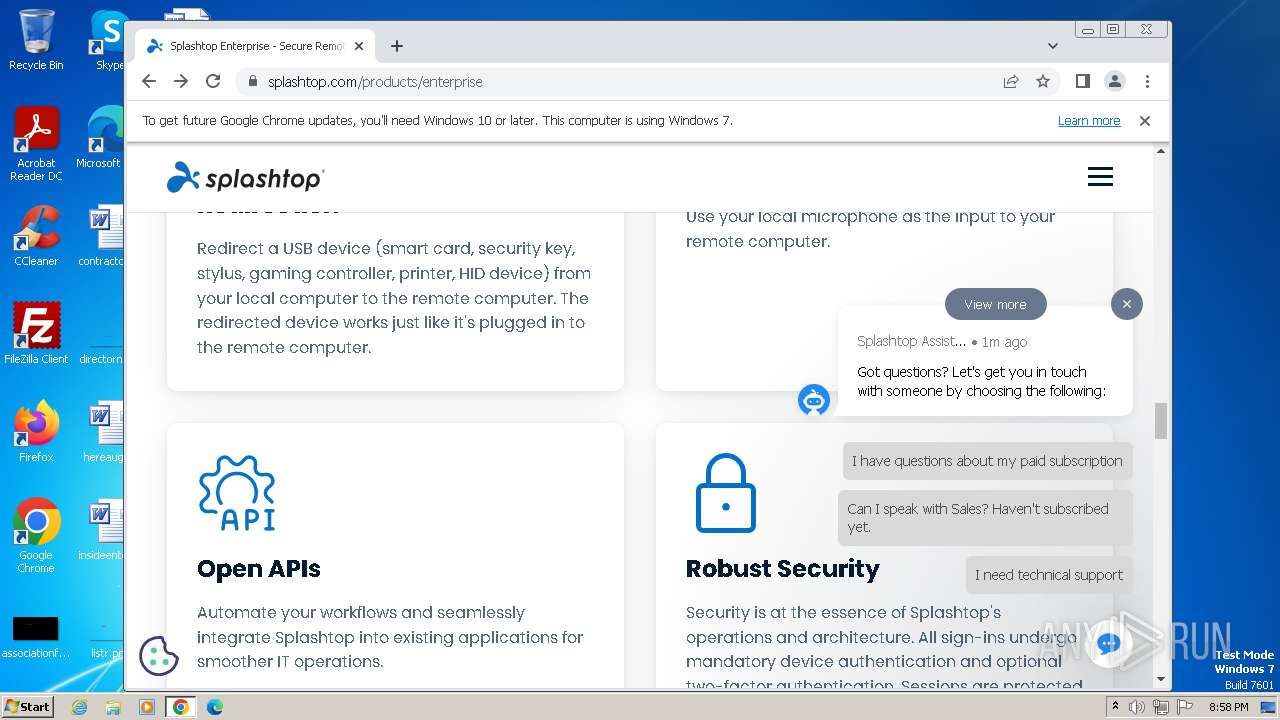Image resolution: width=1280 pixels, height=720 pixels.
Task: Show hidden system tray icons
Action: [1116, 707]
